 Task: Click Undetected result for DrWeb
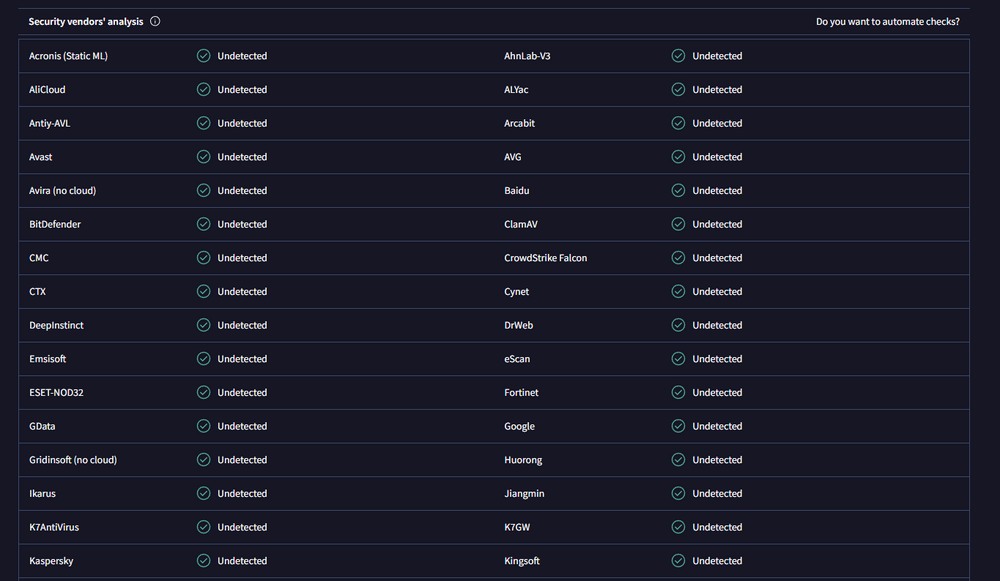[x=717, y=325]
